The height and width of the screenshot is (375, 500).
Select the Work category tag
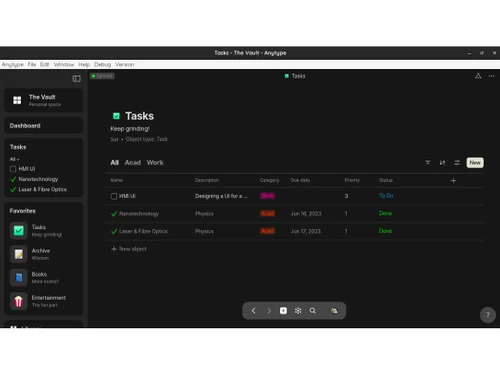(267, 196)
